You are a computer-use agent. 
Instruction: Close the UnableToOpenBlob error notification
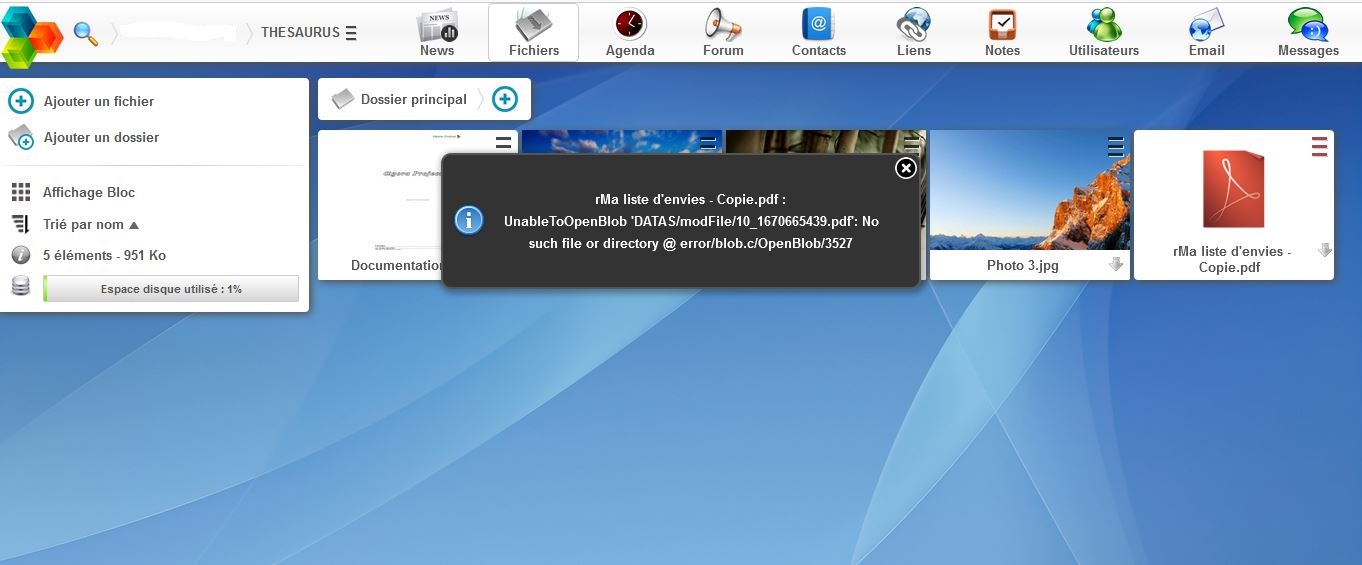pyautogui.click(x=905, y=168)
